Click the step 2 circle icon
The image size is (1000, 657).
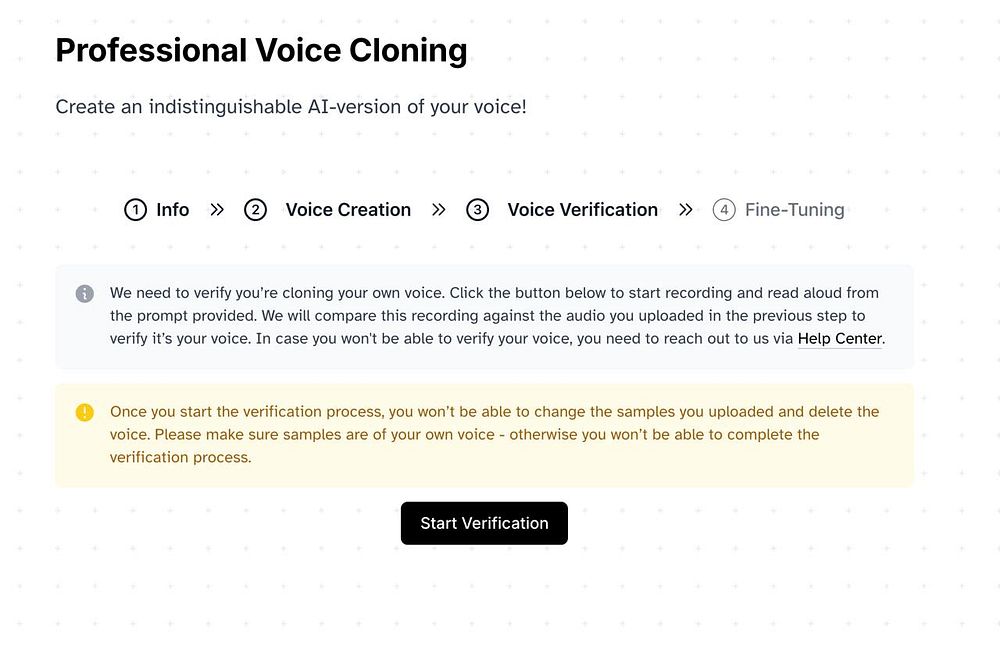click(255, 210)
